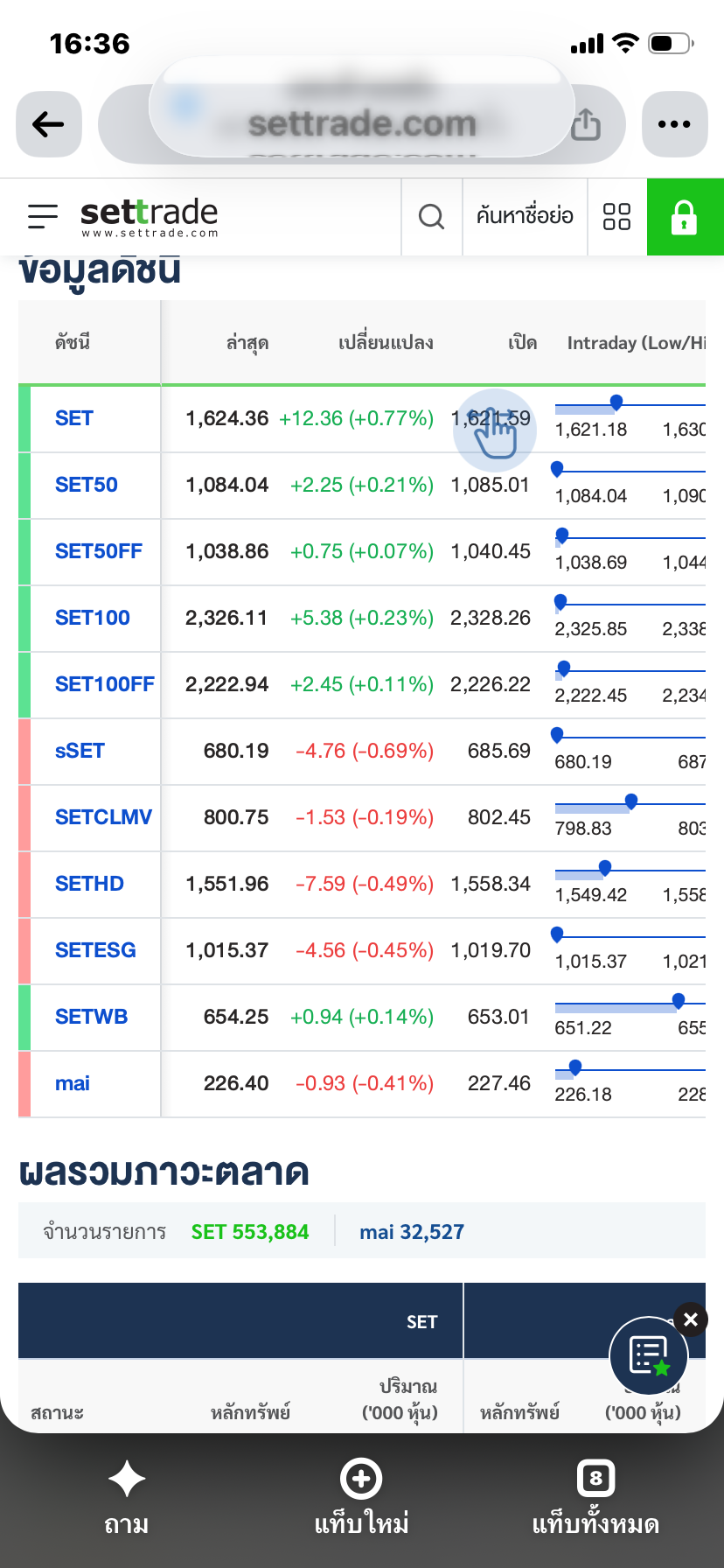The height and width of the screenshot is (1568, 724).
Task: Tap the เปลี่ยนแปลง column header
Action: [386, 343]
